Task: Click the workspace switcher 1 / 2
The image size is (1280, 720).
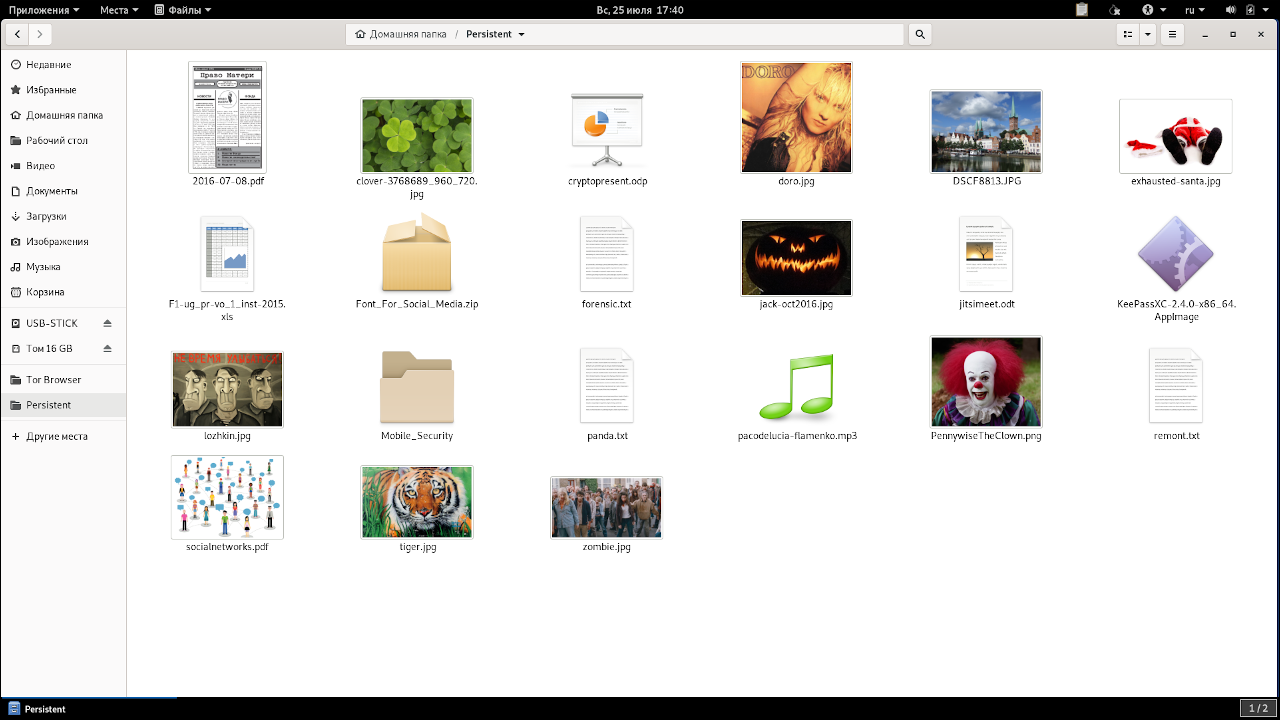Action: tap(1257, 709)
